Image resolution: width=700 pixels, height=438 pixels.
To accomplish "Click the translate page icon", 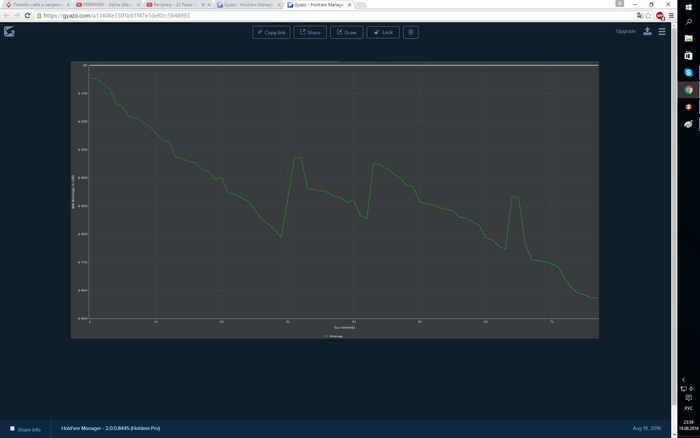I will [640, 15].
